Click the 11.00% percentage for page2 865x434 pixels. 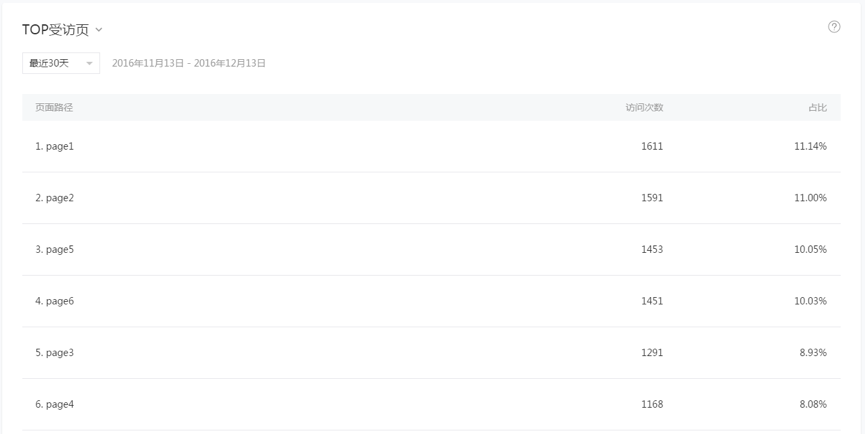[x=810, y=198]
